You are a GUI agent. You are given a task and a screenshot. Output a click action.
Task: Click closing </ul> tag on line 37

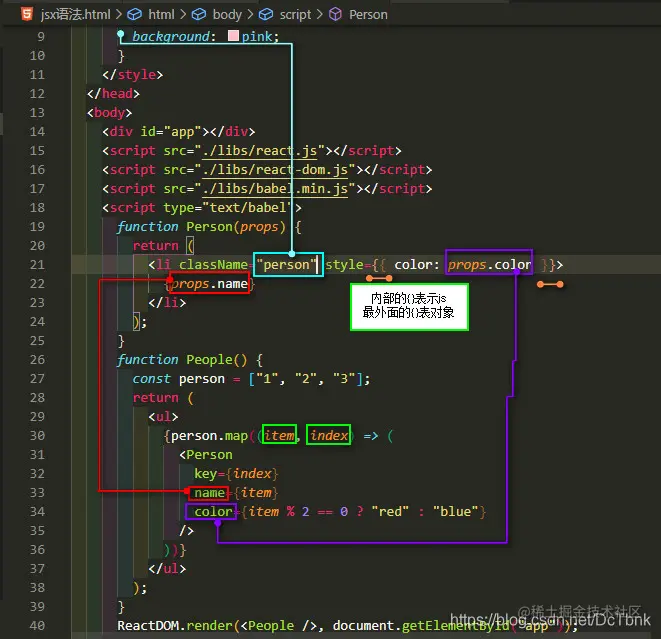pyautogui.click(x=167, y=569)
